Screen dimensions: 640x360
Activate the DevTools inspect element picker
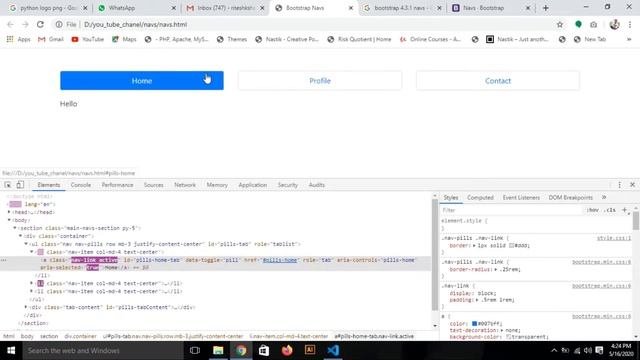click(x=8, y=185)
